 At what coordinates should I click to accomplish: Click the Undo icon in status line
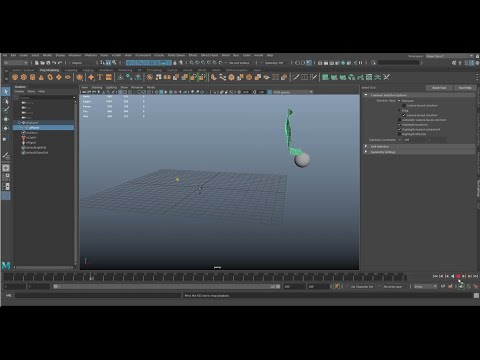54,63
